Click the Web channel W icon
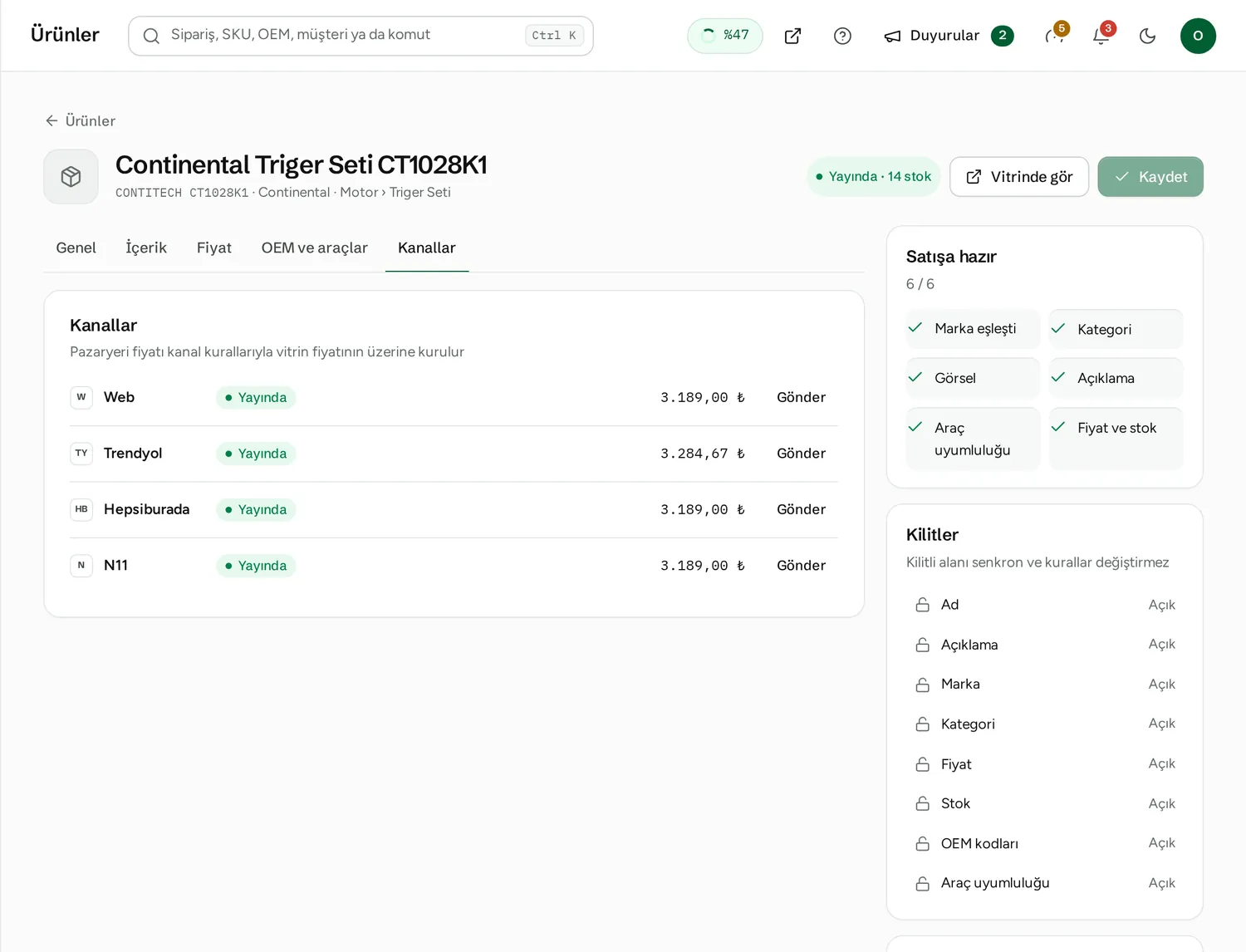The width and height of the screenshot is (1246, 952). [81, 397]
